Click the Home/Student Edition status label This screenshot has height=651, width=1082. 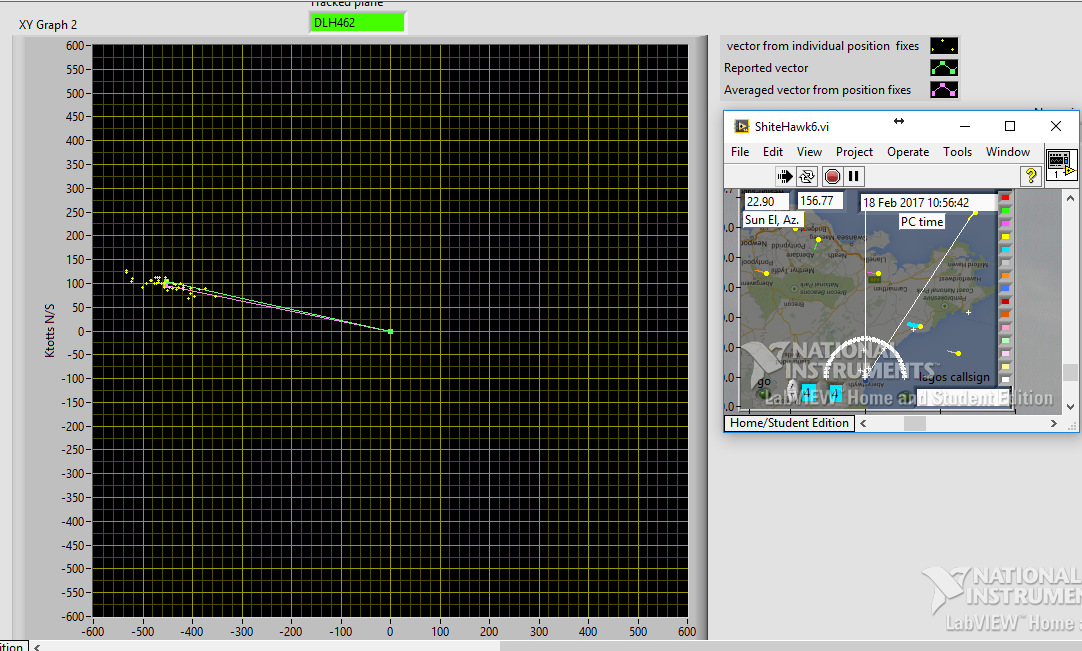point(789,423)
